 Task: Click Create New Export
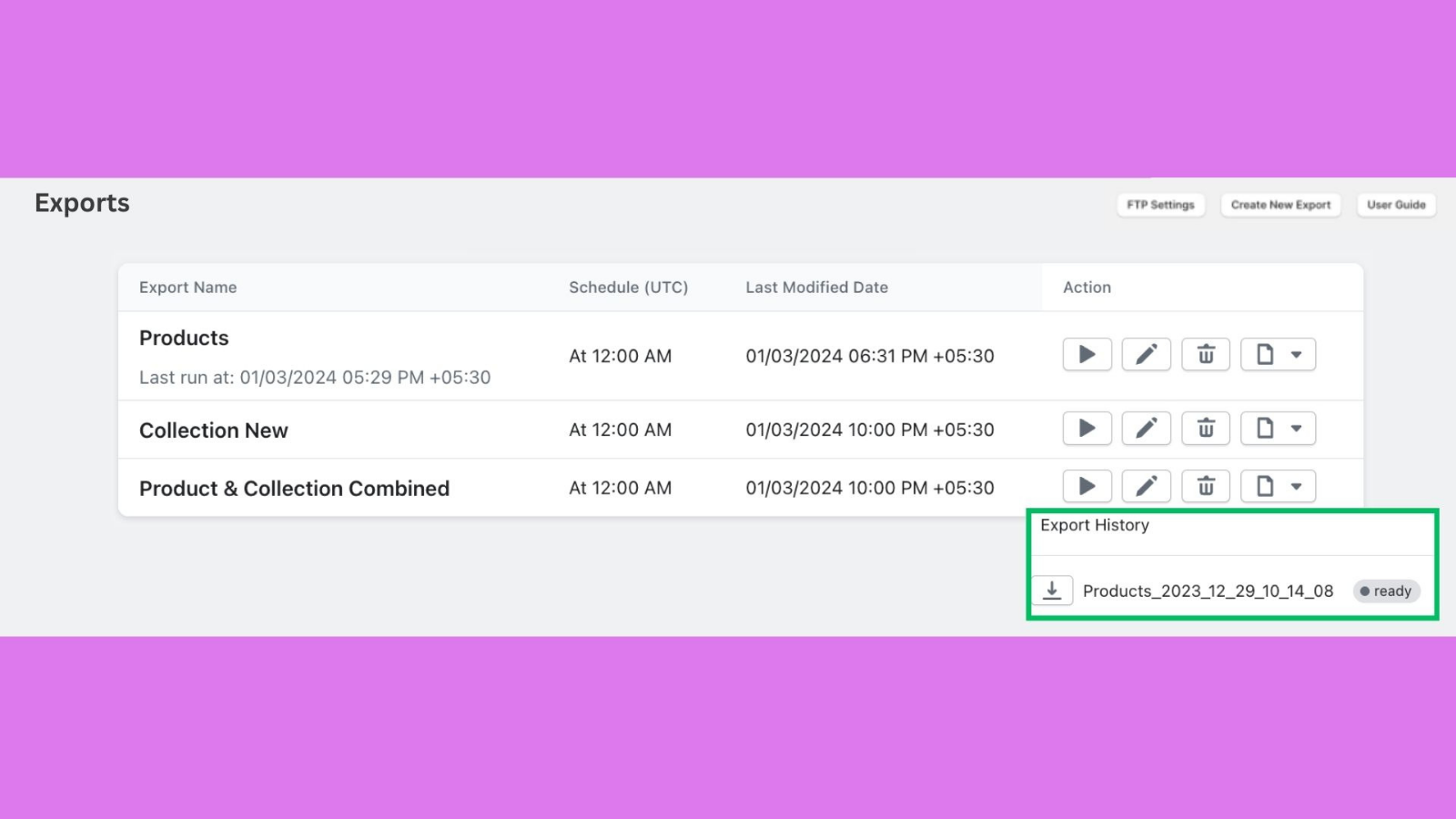pos(1279,205)
